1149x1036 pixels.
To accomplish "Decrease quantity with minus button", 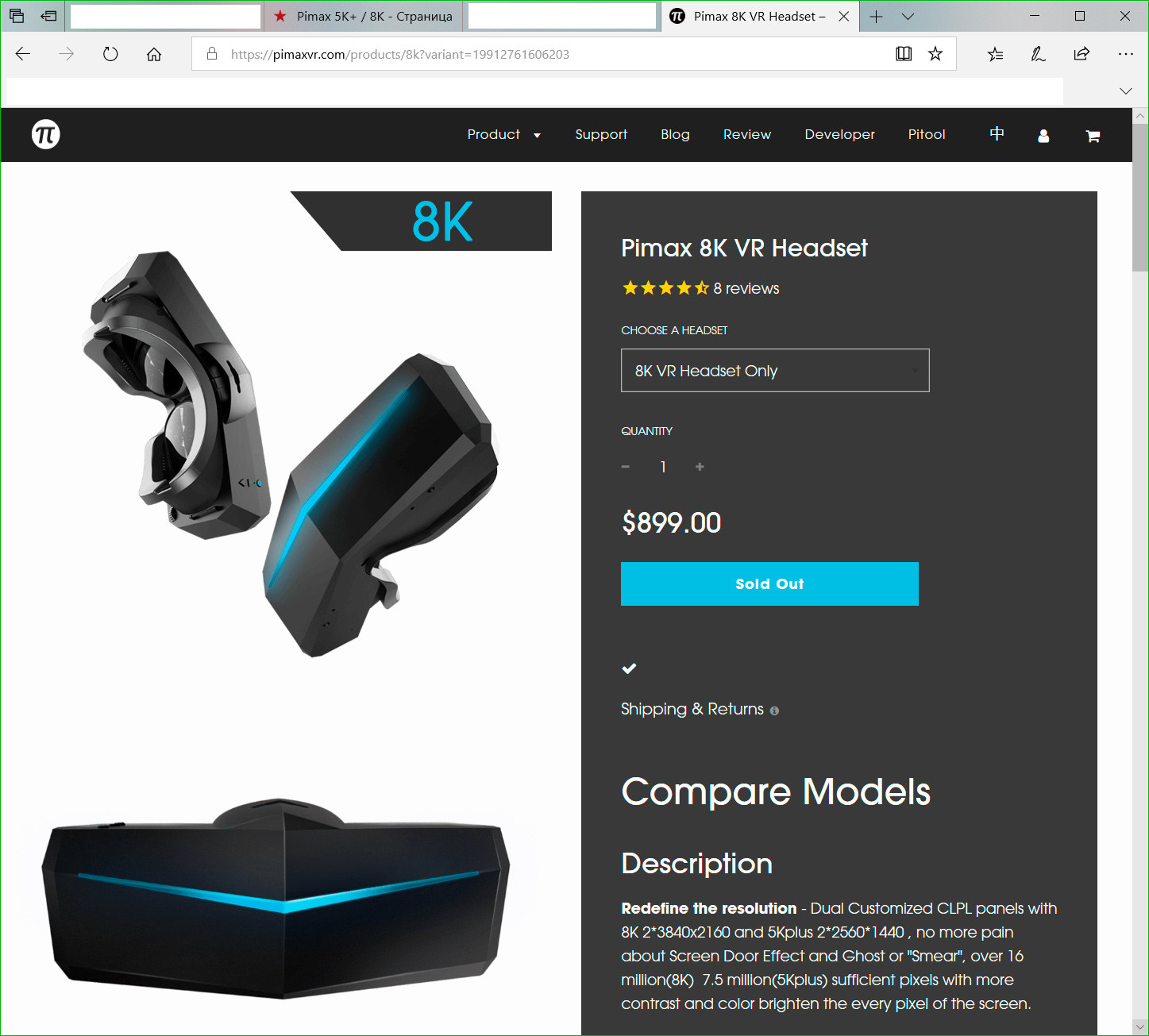I will [x=626, y=467].
